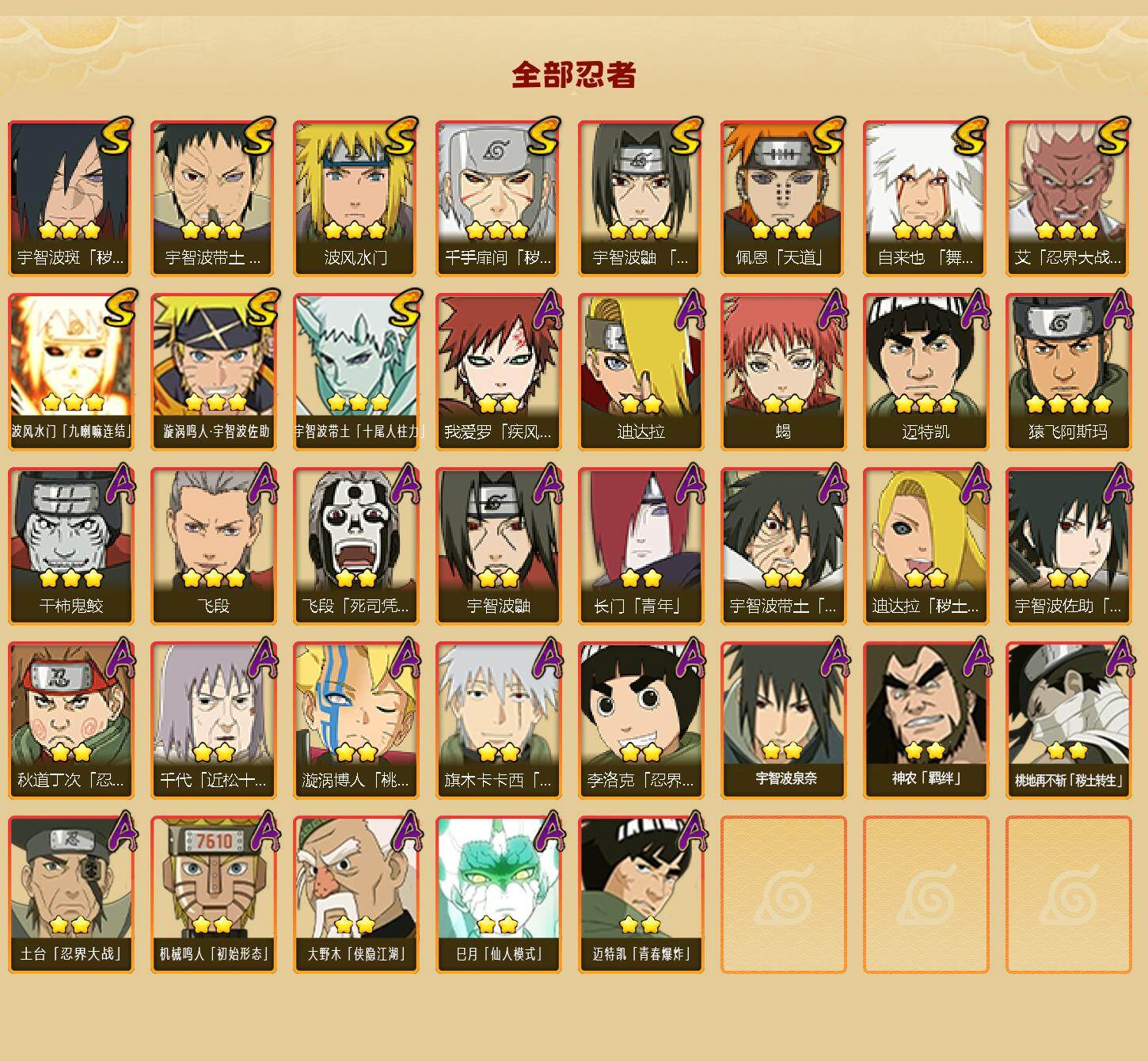Select the 机械鸣人「初始形态」 card
The height and width of the screenshot is (1061, 1148).
[213, 895]
